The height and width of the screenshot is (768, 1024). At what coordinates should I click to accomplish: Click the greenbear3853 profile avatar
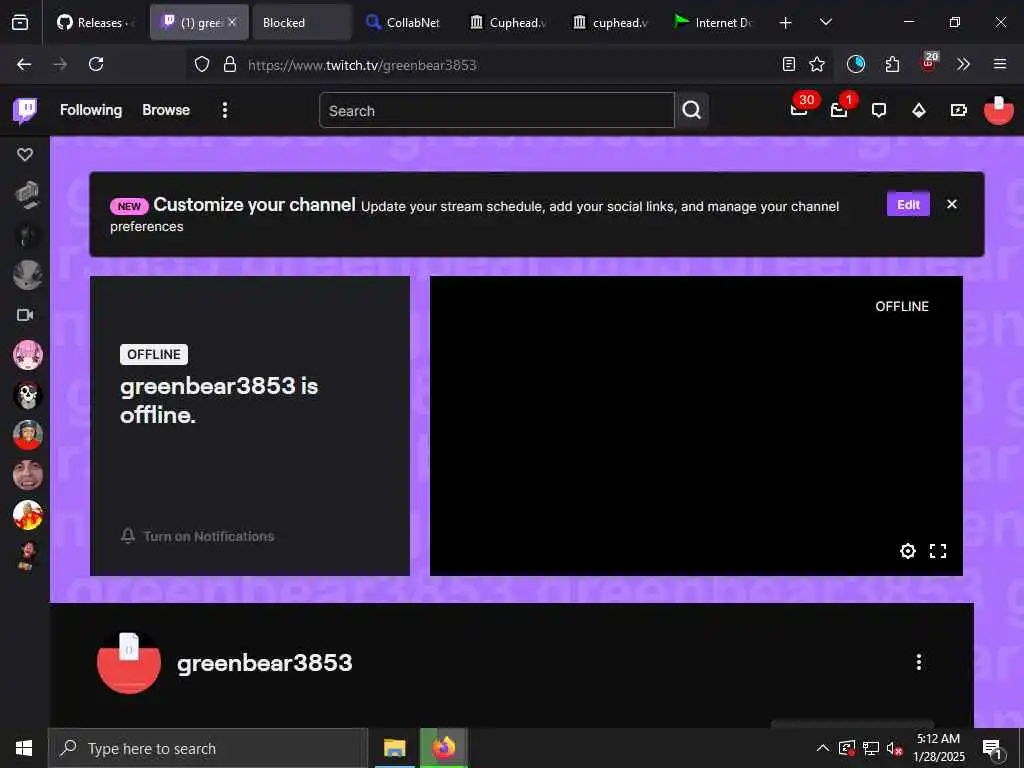tap(129, 662)
